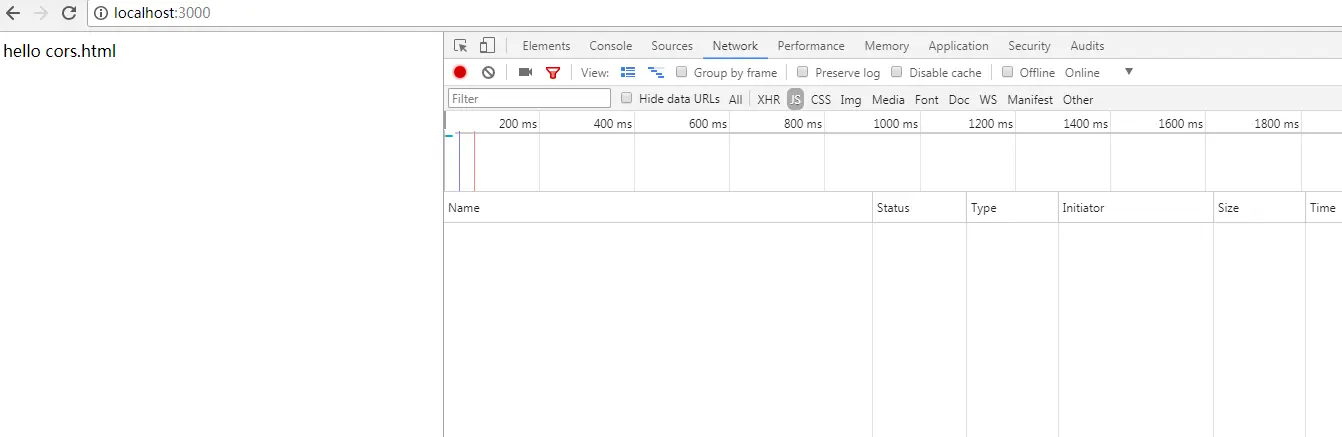Reload the page with the refresh icon
The image size is (1342, 437).
tap(69, 13)
